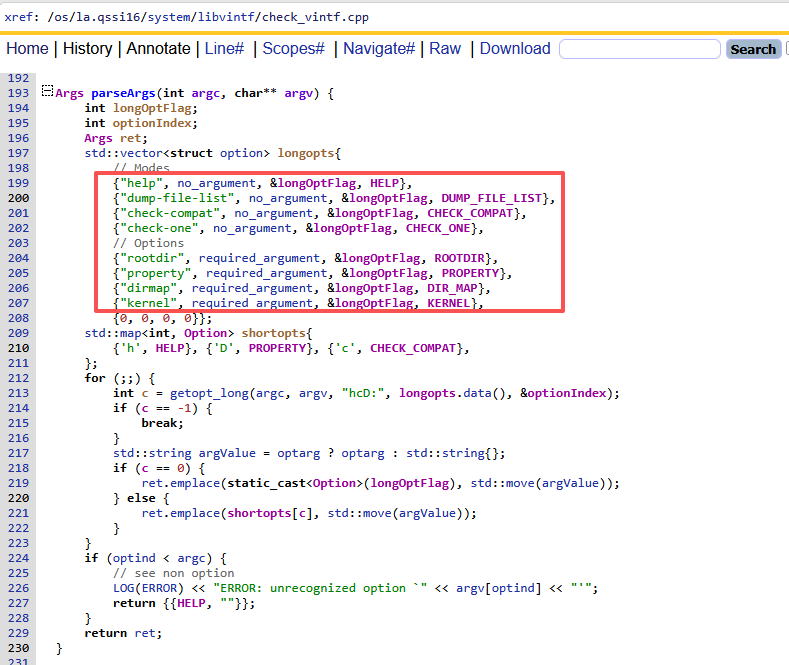The height and width of the screenshot is (665, 789).
Task: Open the History view
Action: pos(88,49)
